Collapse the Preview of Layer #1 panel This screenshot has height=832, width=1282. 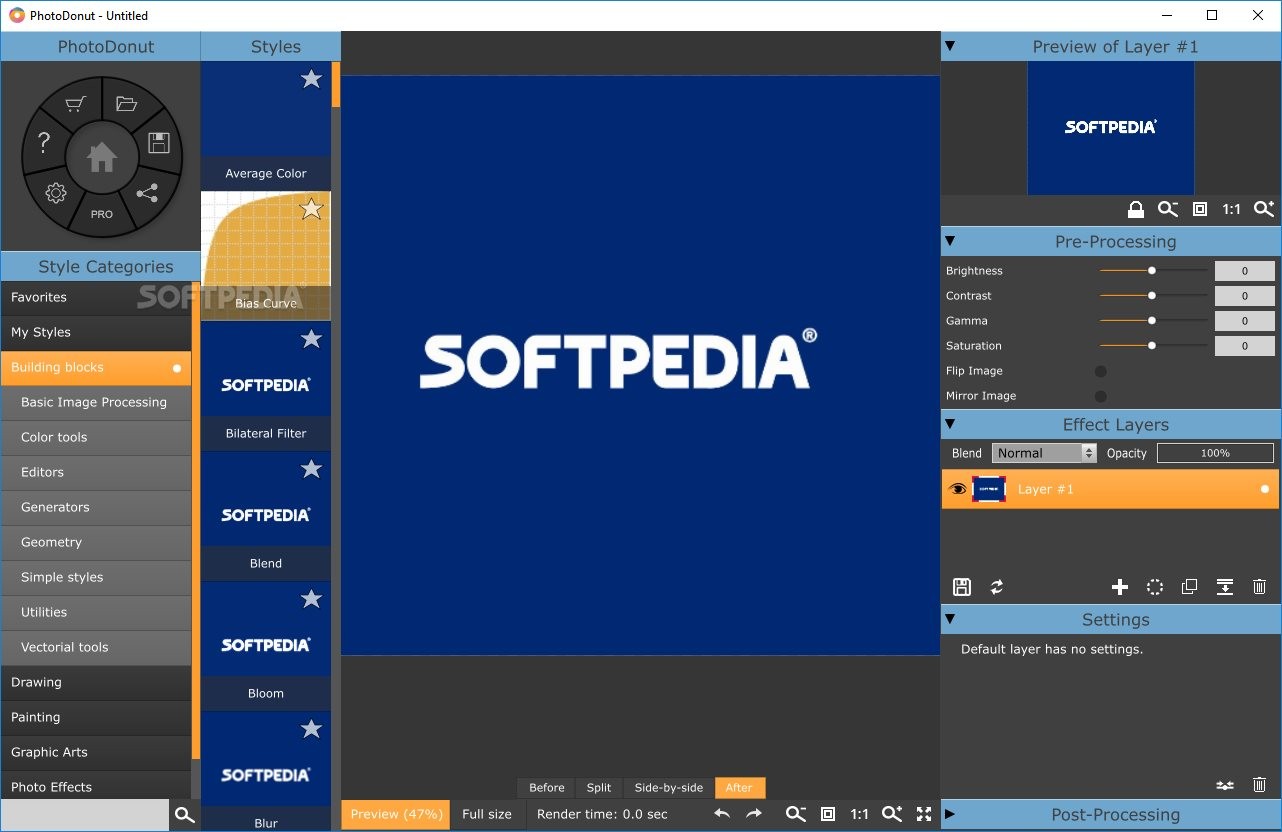pyautogui.click(x=950, y=46)
